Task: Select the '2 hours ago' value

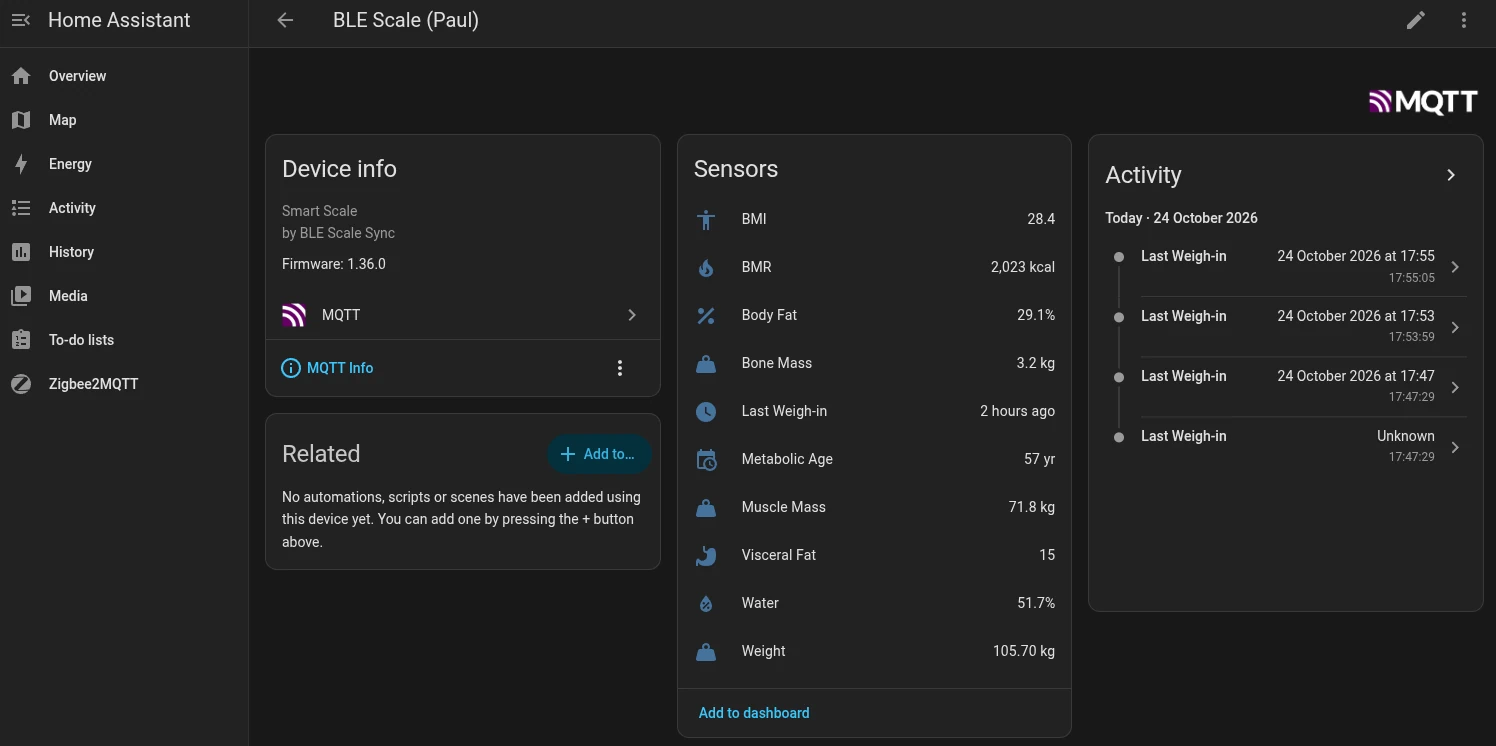Action: [x=1017, y=411]
